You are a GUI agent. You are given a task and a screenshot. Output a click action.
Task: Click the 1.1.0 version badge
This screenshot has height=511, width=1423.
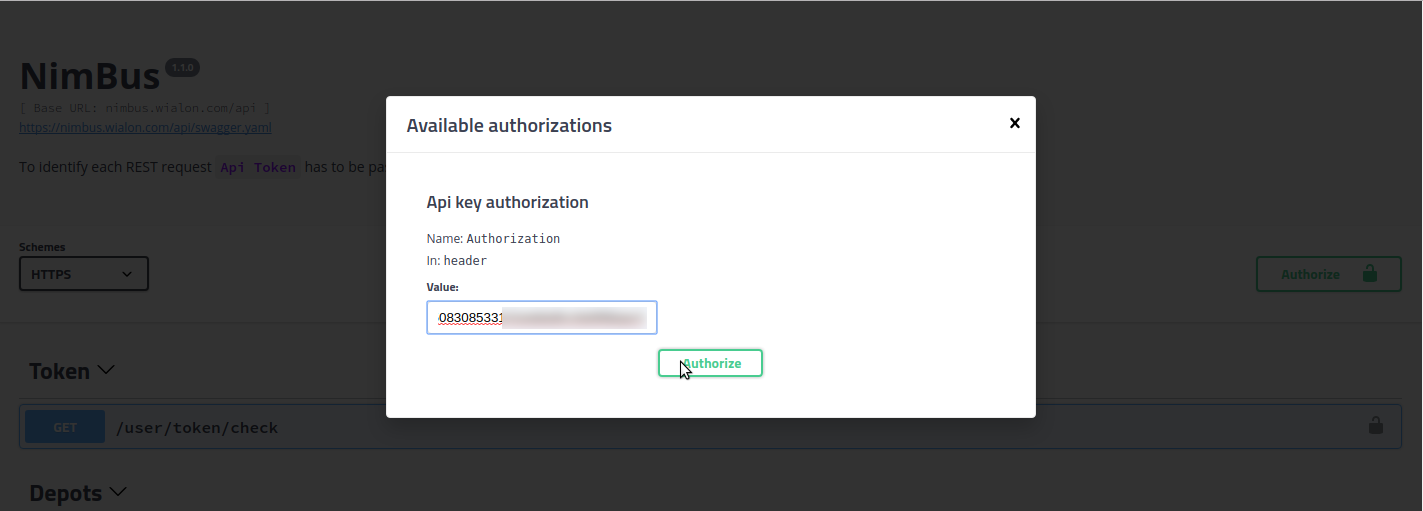click(182, 67)
